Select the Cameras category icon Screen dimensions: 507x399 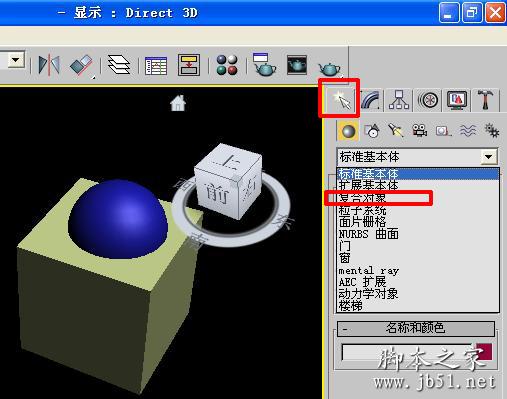point(419,131)
